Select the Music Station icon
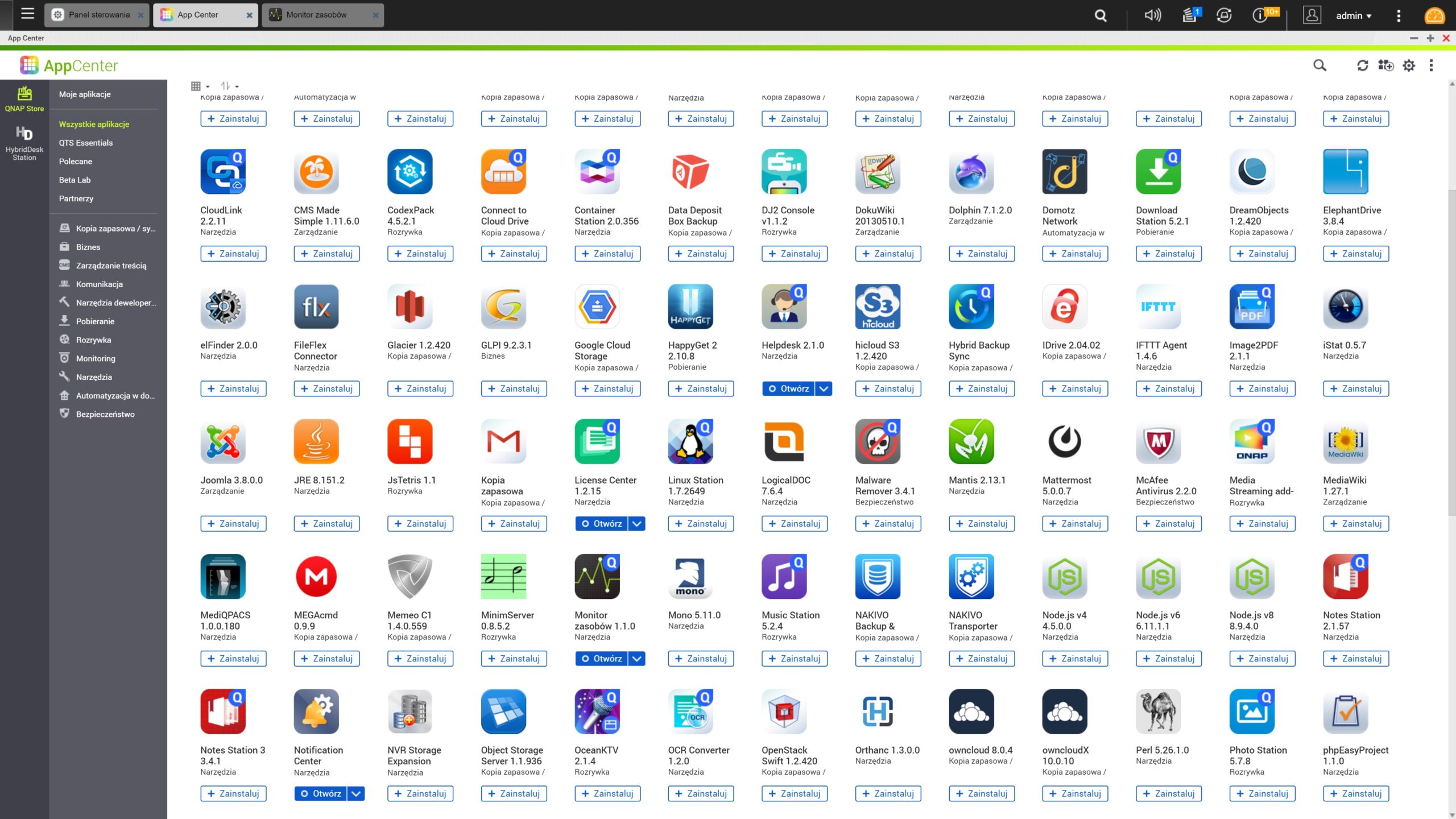This screenshot has height=819, width=1456. click(x=784, y=576)
